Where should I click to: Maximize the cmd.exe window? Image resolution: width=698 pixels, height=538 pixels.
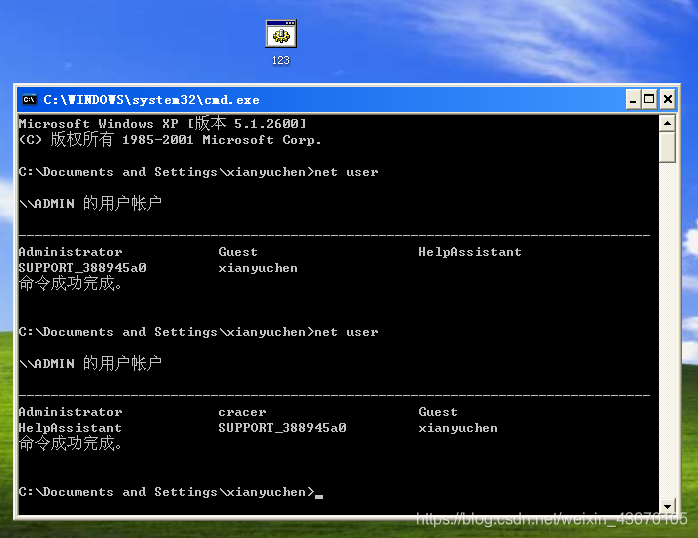(x=649, y=99)
